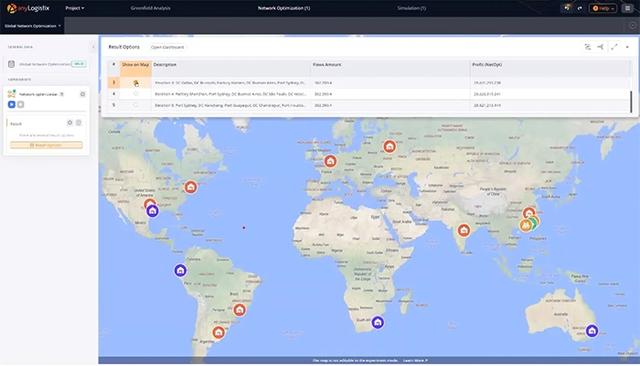The width and height of the screenshot is (640, 366).
Task: Click the copy icon beside the Network optimization label
Action: tap(62, 94)
